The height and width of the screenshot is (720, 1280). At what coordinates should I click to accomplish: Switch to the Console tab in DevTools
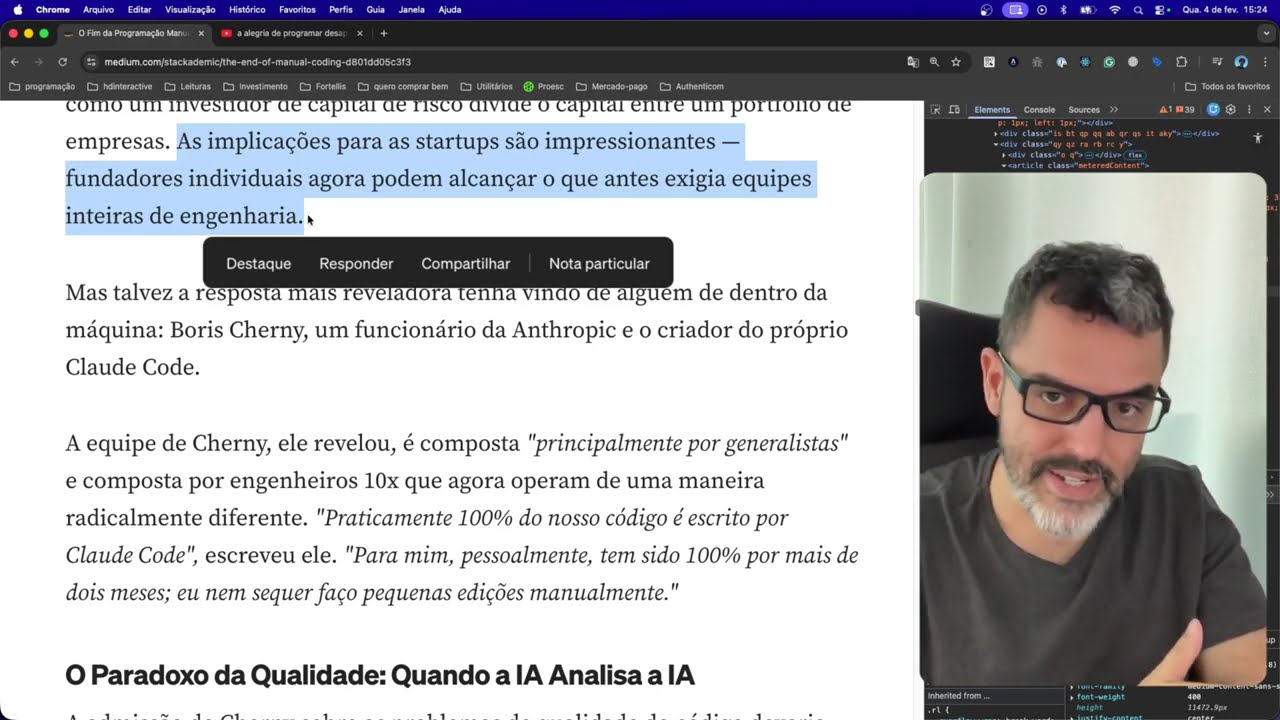tap(1039, 110)
